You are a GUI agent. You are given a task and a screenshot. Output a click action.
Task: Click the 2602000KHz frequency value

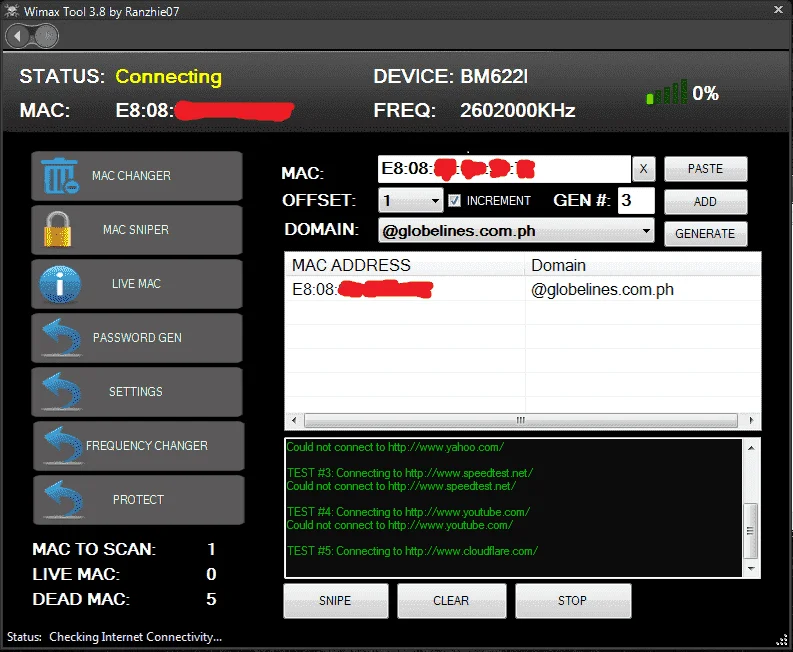(x=517, y=110)
